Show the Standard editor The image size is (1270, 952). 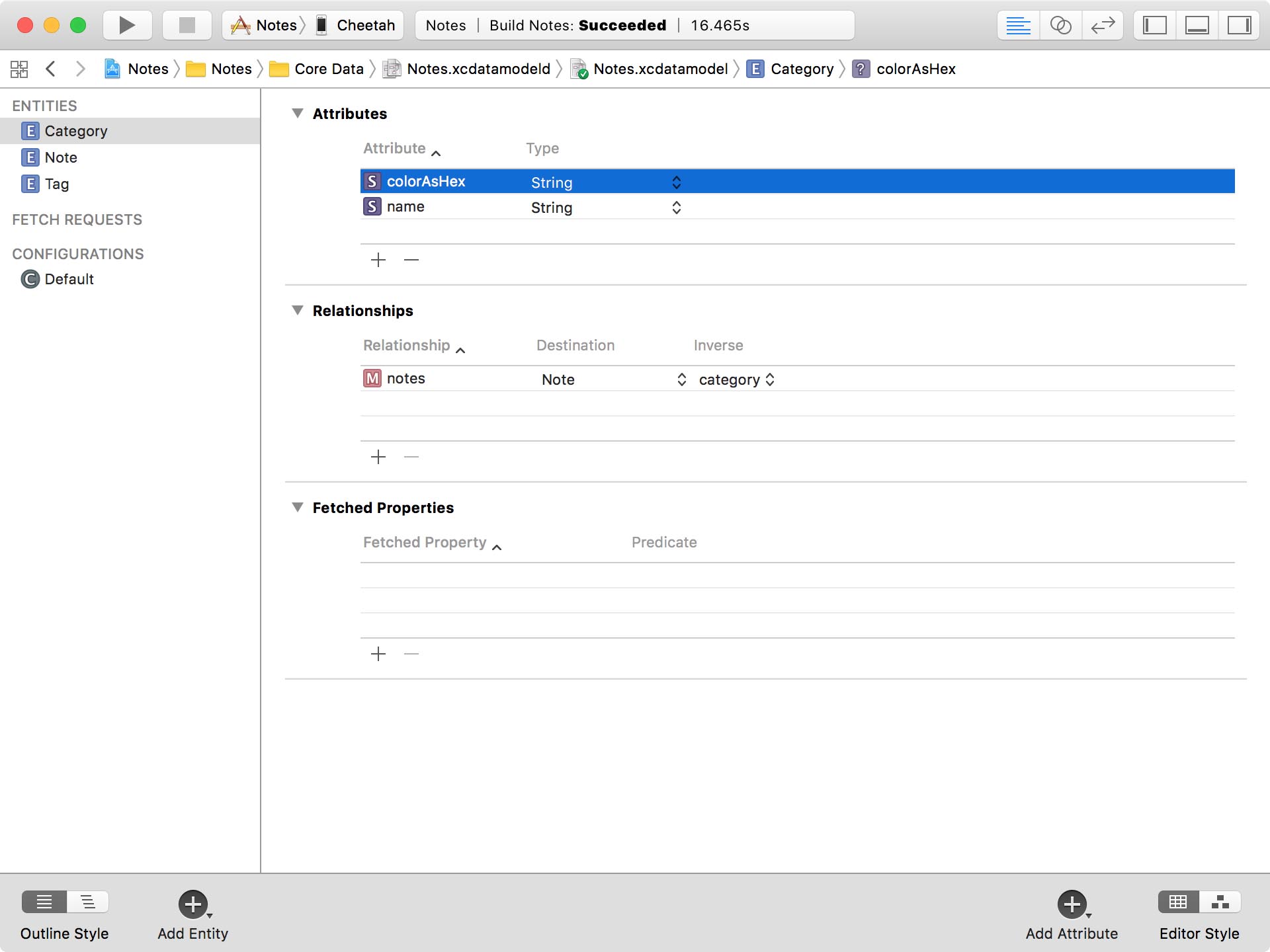[x=1018, y=25]
